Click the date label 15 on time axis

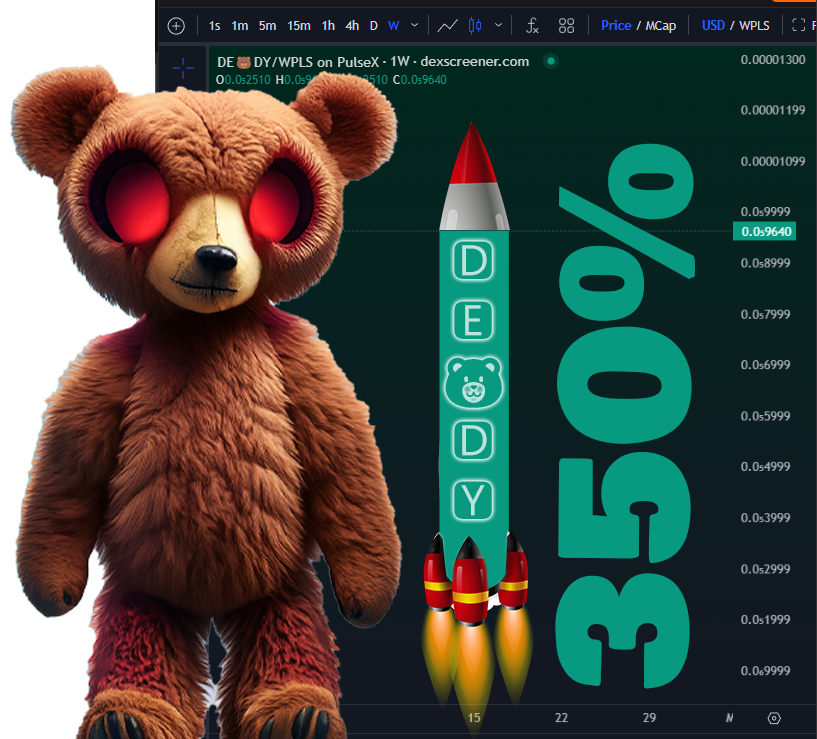(474, 718)
